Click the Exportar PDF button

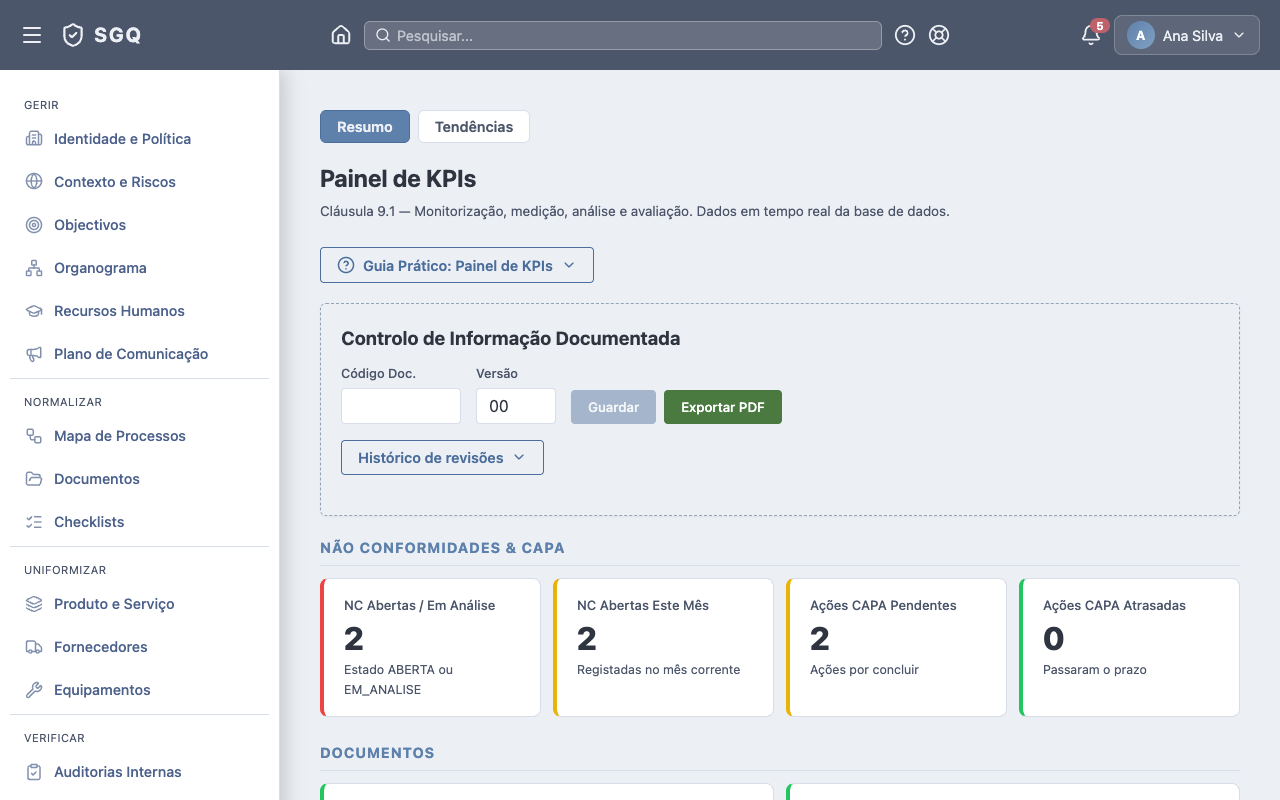coord(723,407)
